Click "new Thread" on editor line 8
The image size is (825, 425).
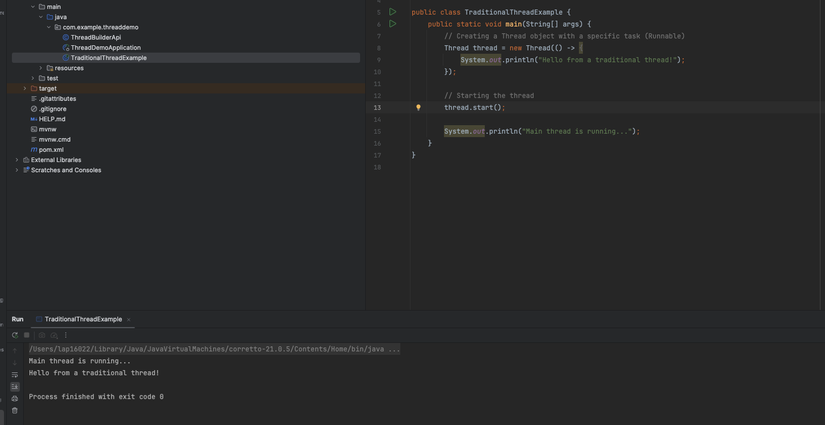coord(529,48)
